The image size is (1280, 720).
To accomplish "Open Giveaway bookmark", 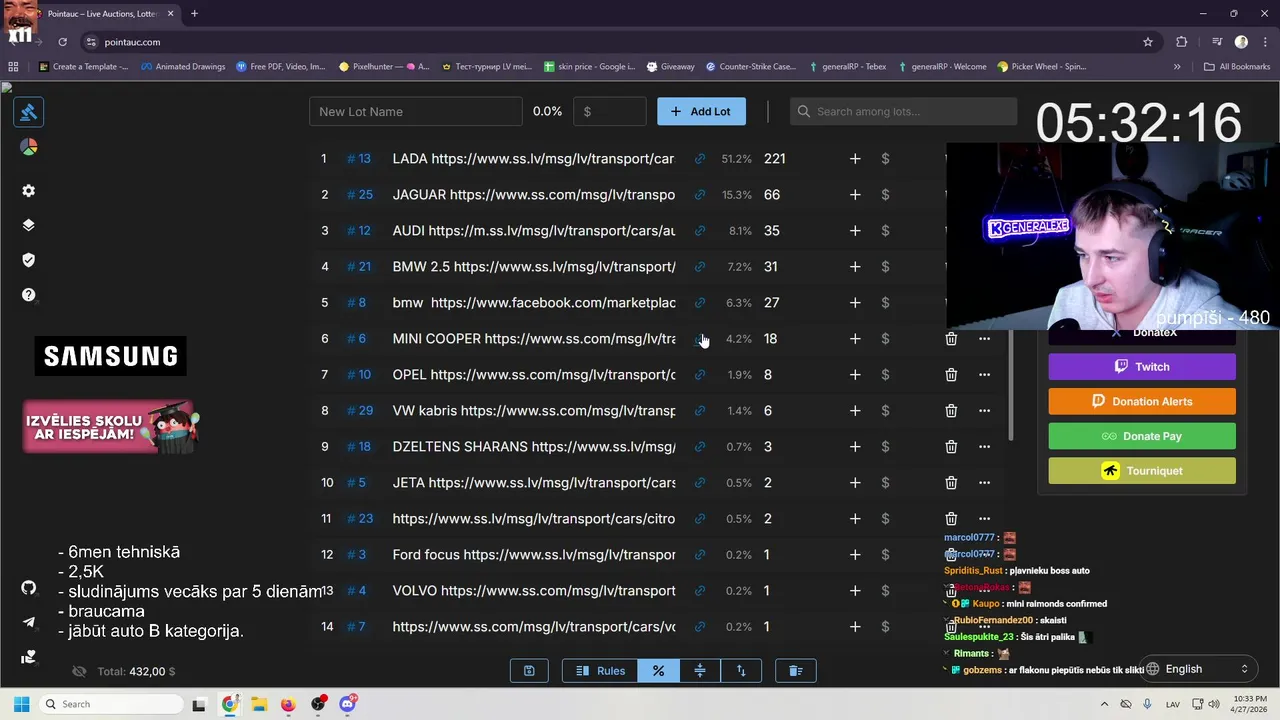I will tap(671, 67).
